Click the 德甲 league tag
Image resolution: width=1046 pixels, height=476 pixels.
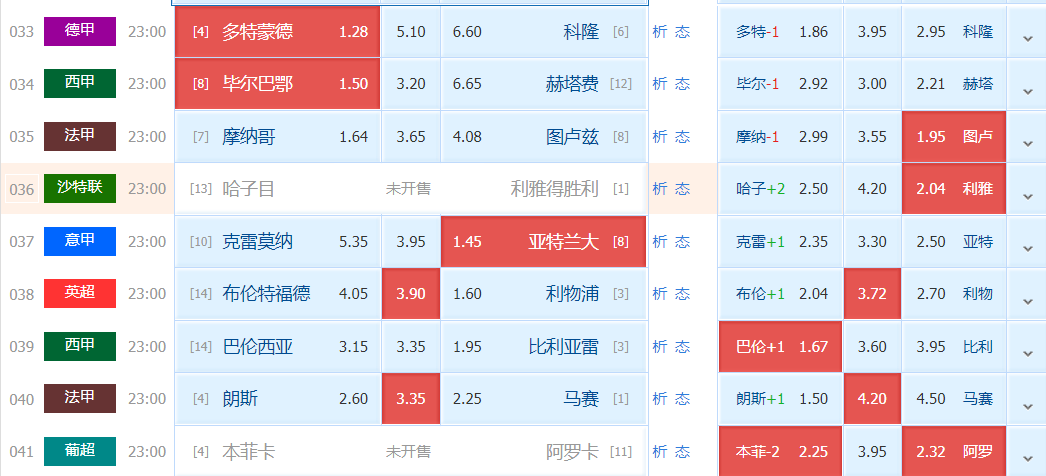pos(80,31)
